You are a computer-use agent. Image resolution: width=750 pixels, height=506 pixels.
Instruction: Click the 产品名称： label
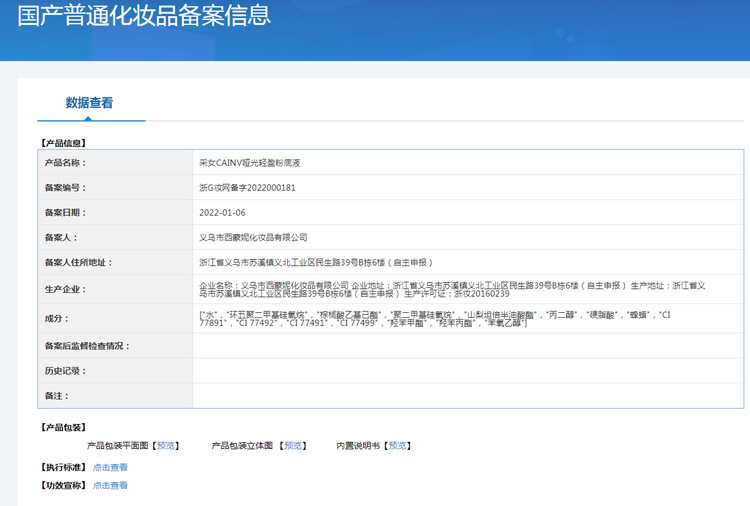[66, 163]
